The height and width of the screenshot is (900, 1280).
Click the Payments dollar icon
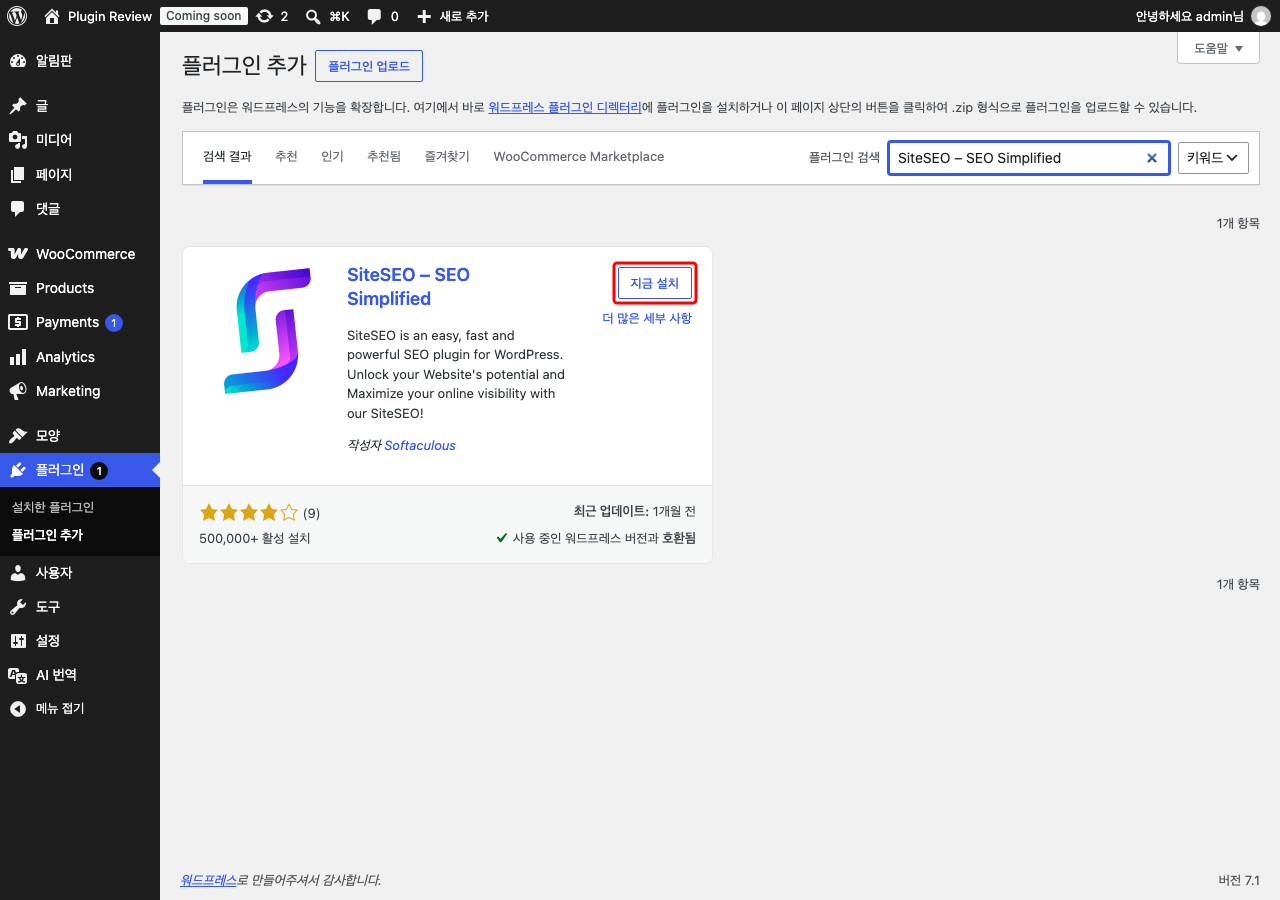pos(18,322)
